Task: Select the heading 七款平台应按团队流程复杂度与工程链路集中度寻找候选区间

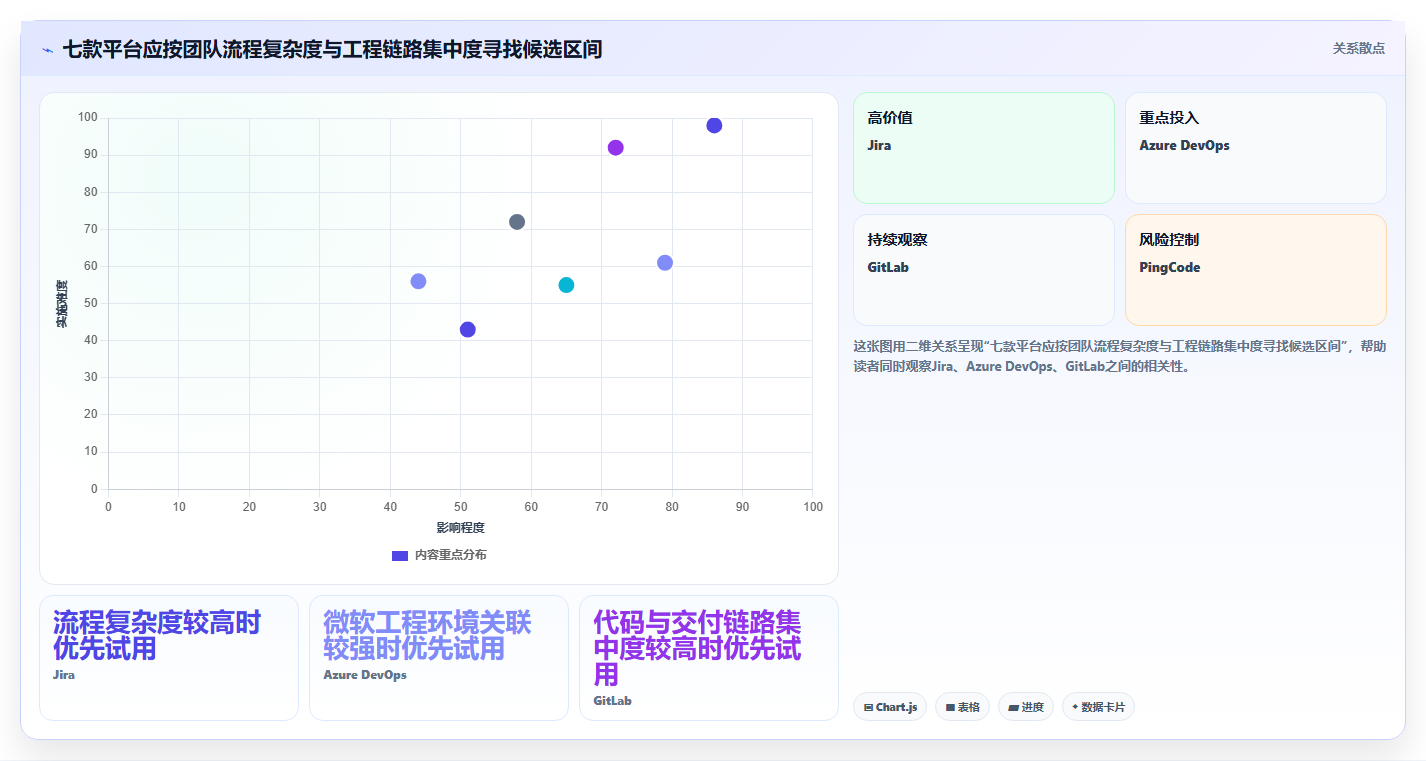Action: [332, 49]
